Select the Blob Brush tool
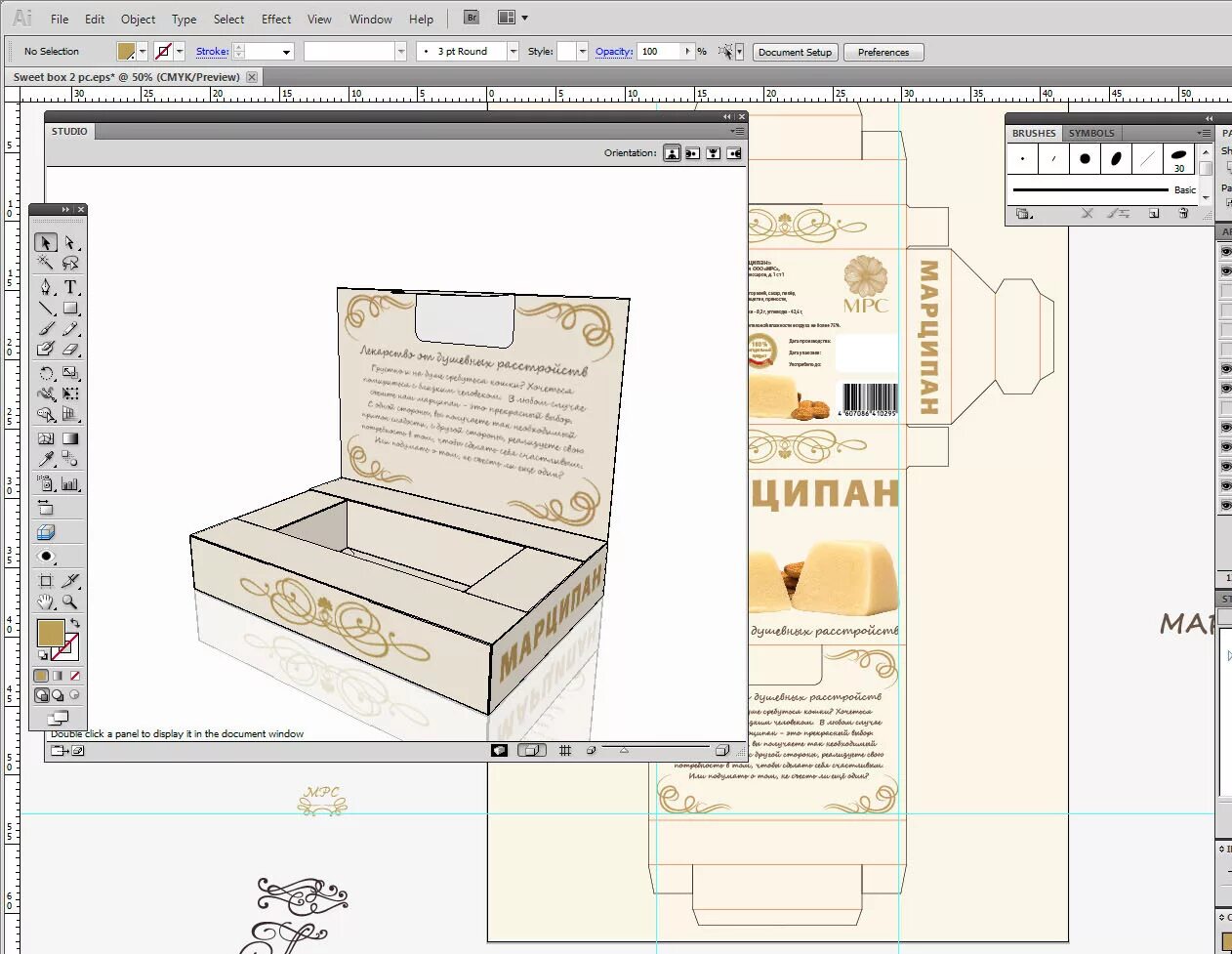 pyautogui.click(x=46, y=349)
